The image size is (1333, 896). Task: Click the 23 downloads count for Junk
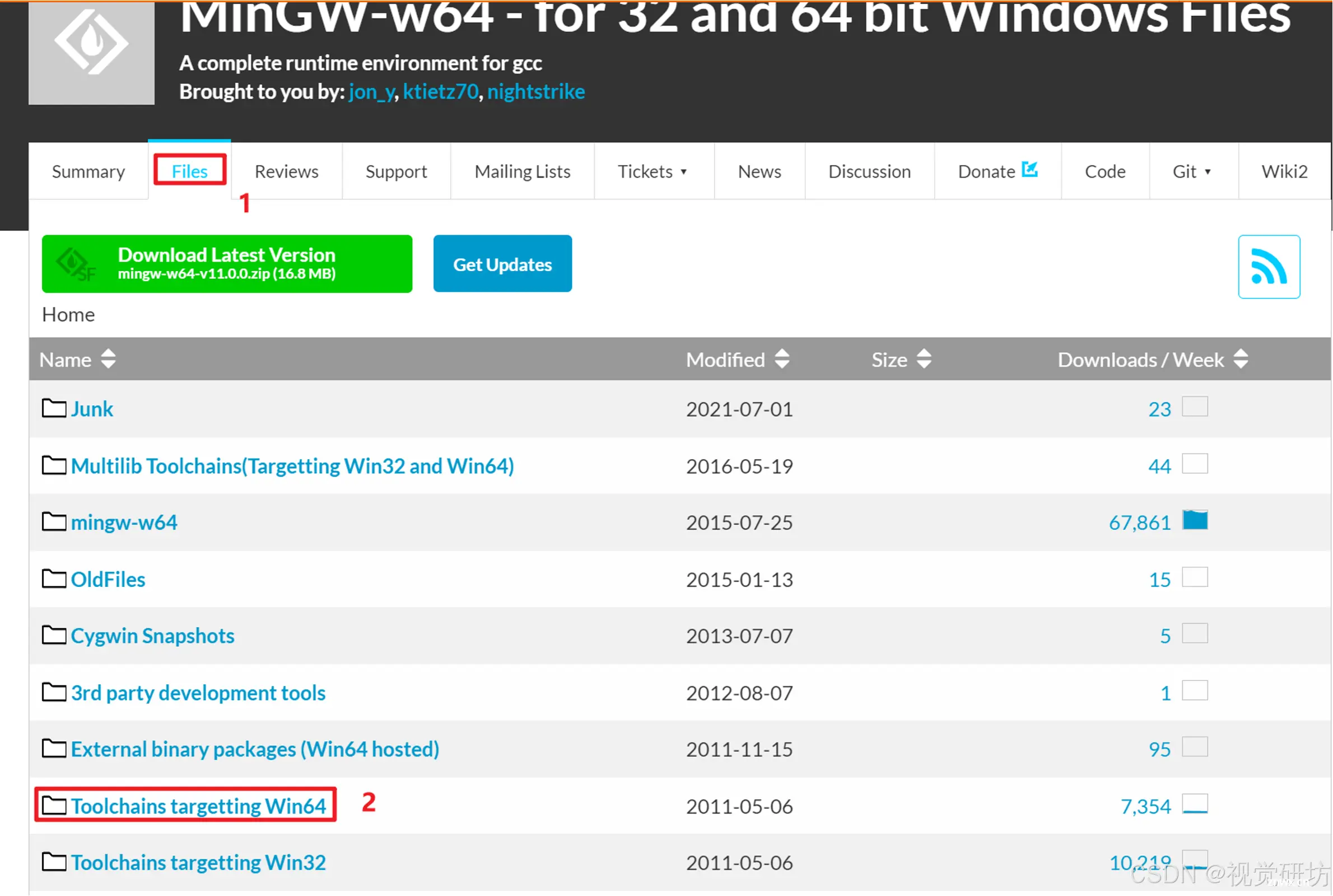click(x=1160, y=409)
